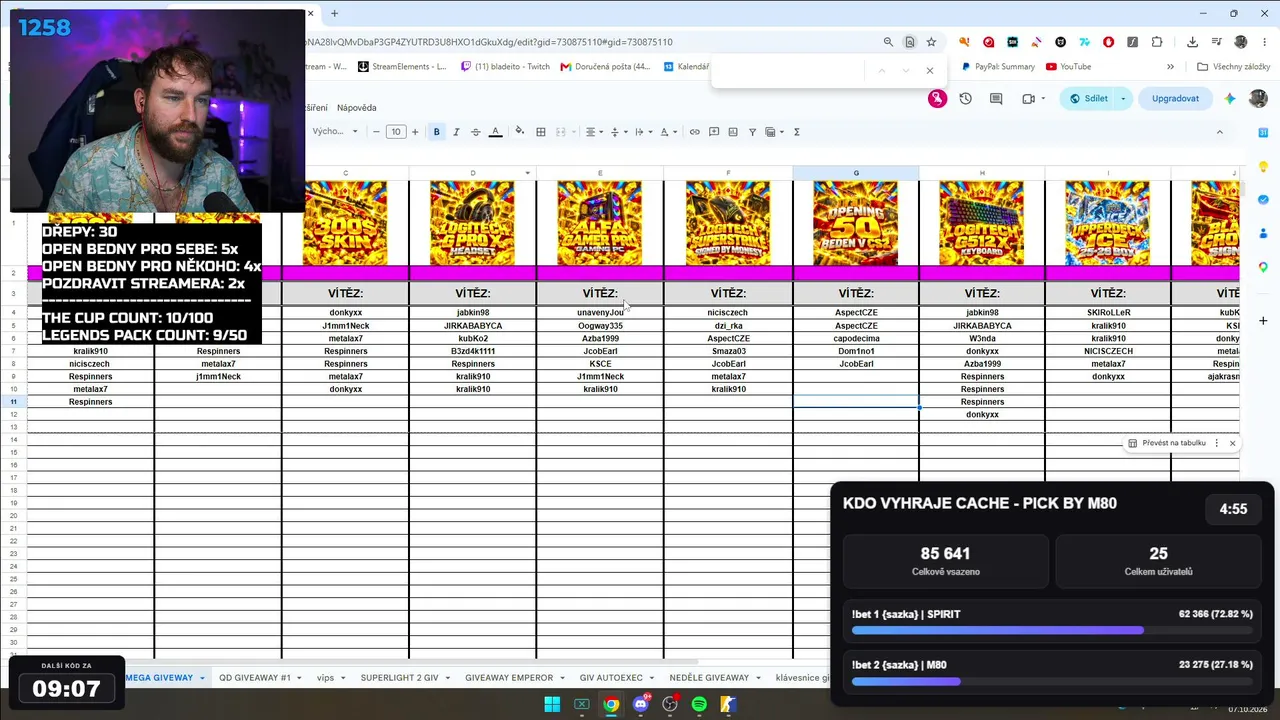Click the Sdílet share button
The height and width of the screenshot is (720, 1280).
(x=1087, y=99)
